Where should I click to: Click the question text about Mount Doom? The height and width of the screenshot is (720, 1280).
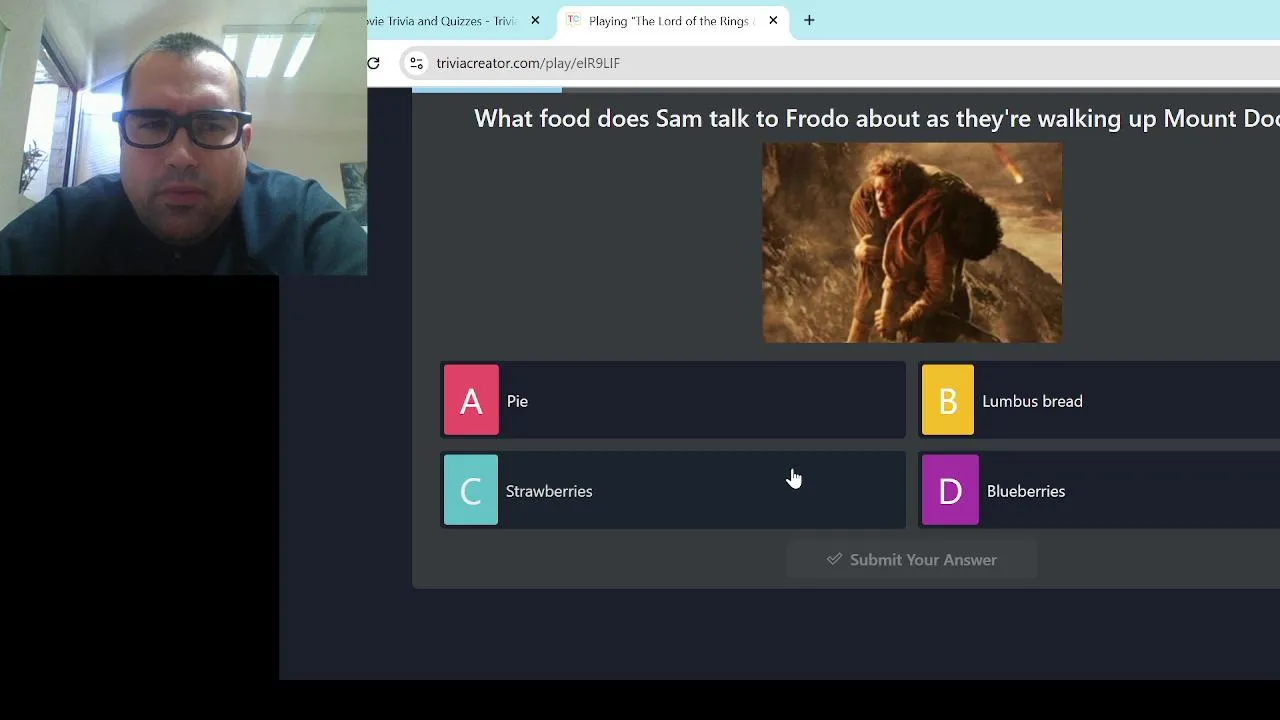[877, 119]
